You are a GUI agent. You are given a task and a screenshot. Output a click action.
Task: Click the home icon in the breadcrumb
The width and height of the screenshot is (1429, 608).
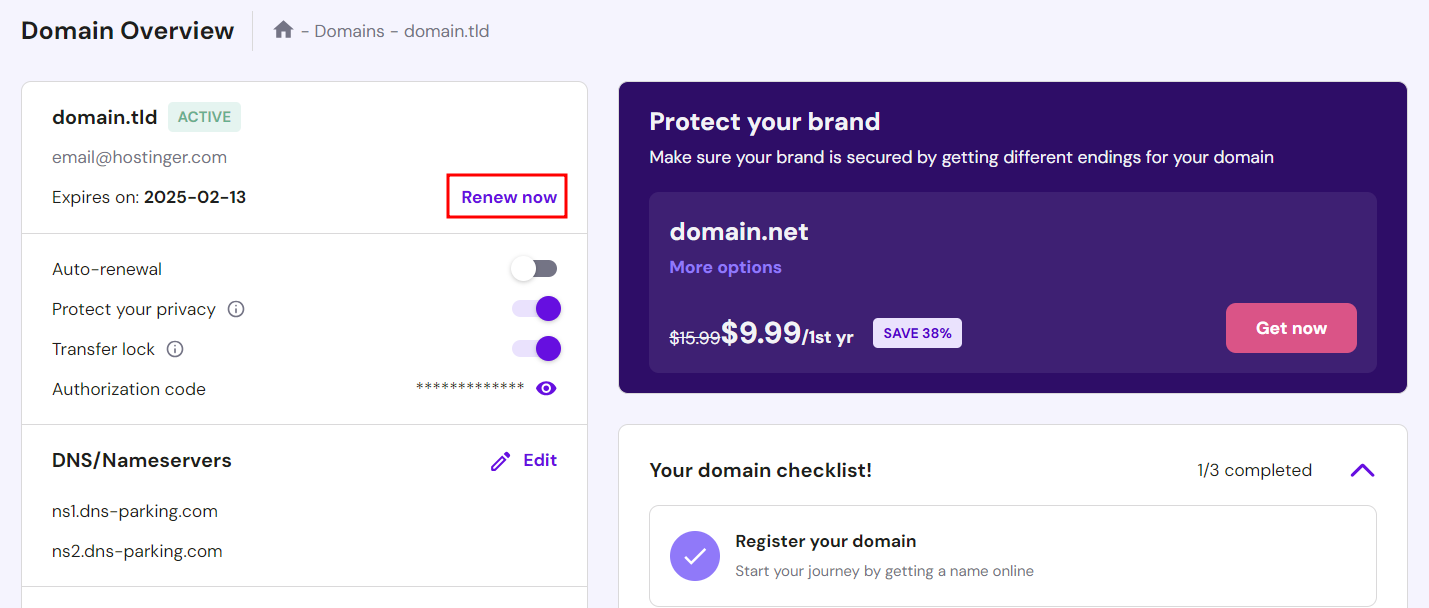[x=283, y=30]
